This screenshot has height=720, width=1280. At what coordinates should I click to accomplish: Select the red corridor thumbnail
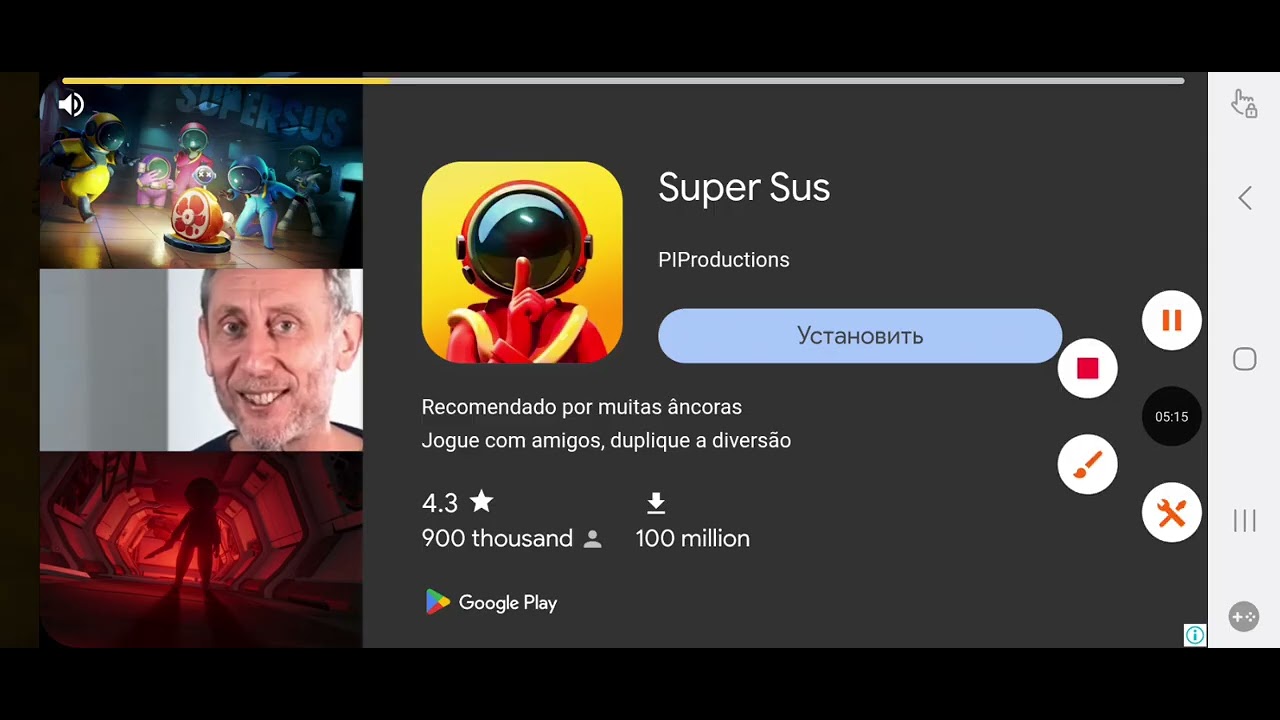point(201,549)
